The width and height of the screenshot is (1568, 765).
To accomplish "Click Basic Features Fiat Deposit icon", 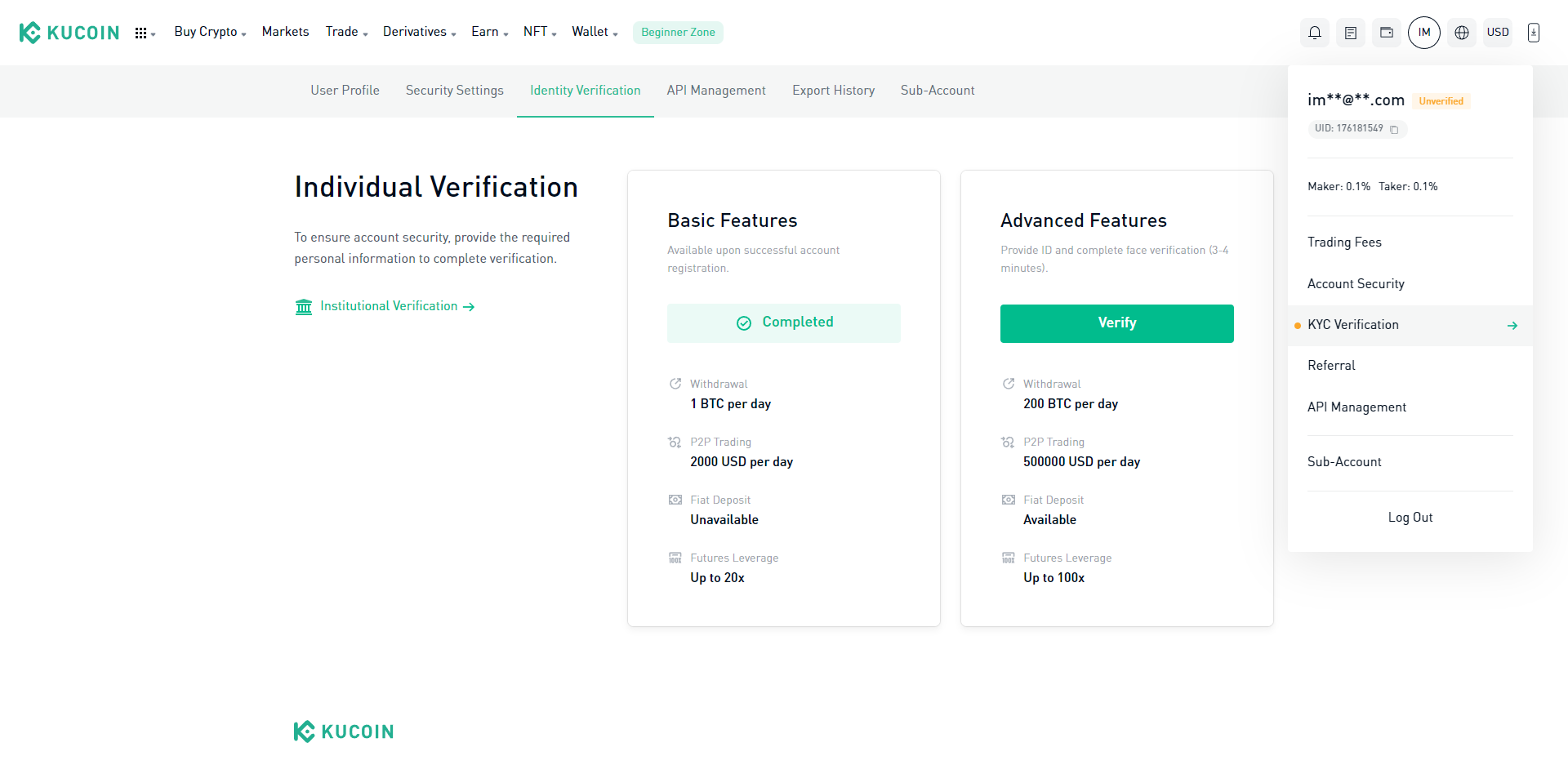I will pos(675,500).
